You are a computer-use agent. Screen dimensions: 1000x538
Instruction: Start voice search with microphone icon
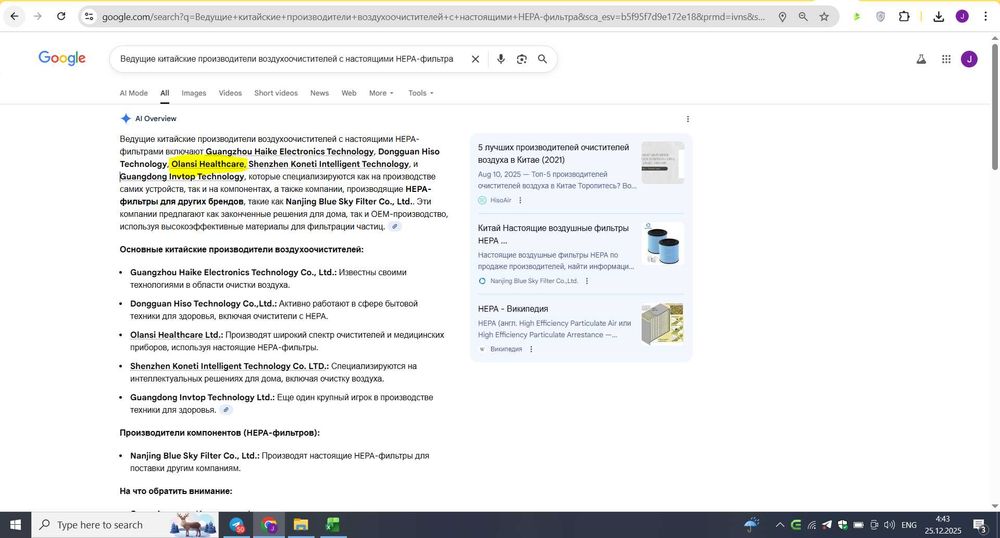(501, 59)
